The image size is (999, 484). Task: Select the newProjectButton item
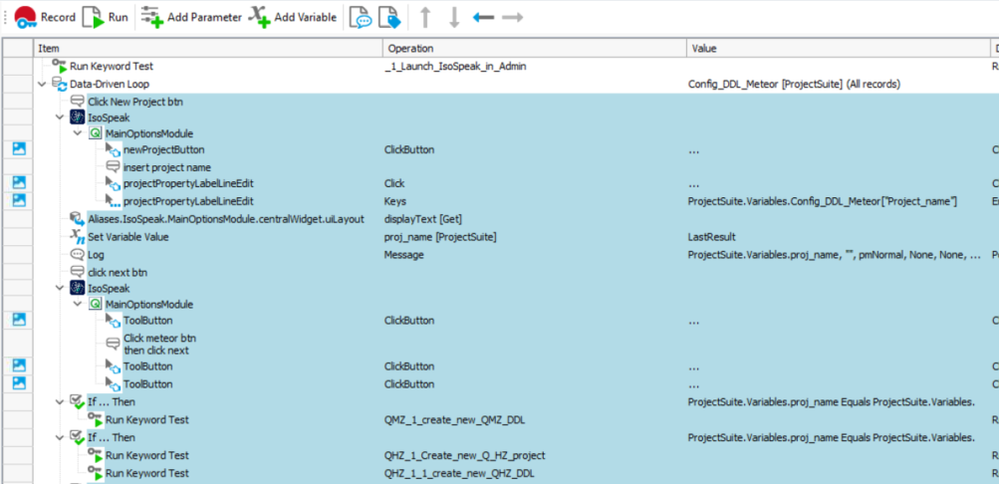click(x=164, y=150)
